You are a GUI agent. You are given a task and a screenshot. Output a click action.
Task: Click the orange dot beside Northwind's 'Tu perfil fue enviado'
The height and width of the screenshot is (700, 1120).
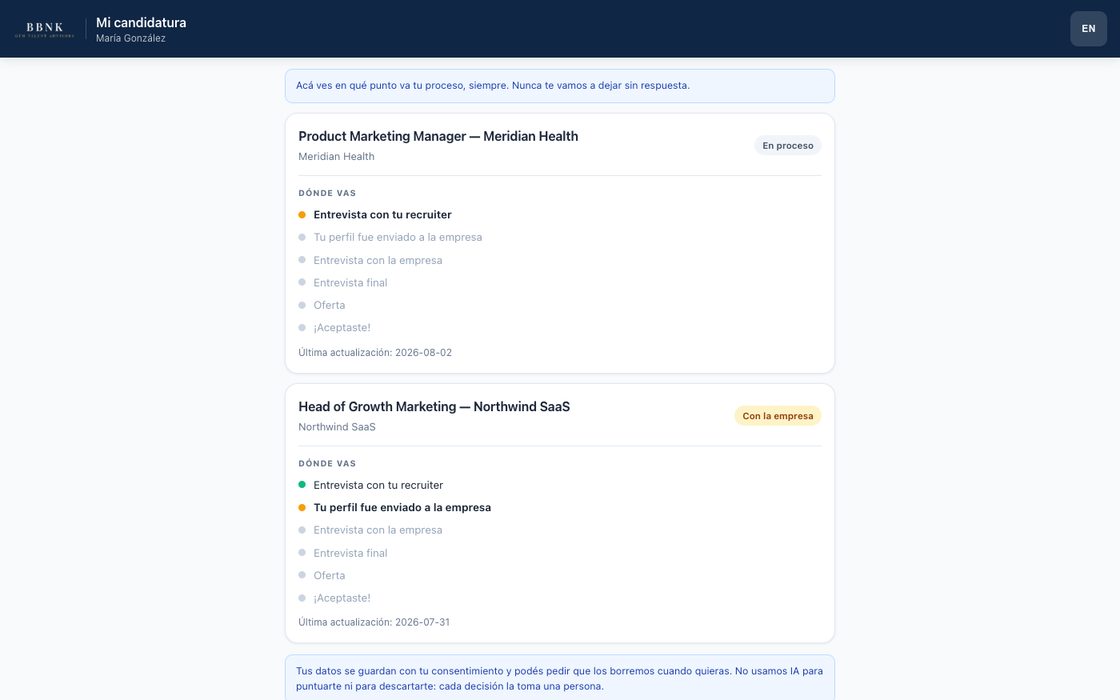302,508
